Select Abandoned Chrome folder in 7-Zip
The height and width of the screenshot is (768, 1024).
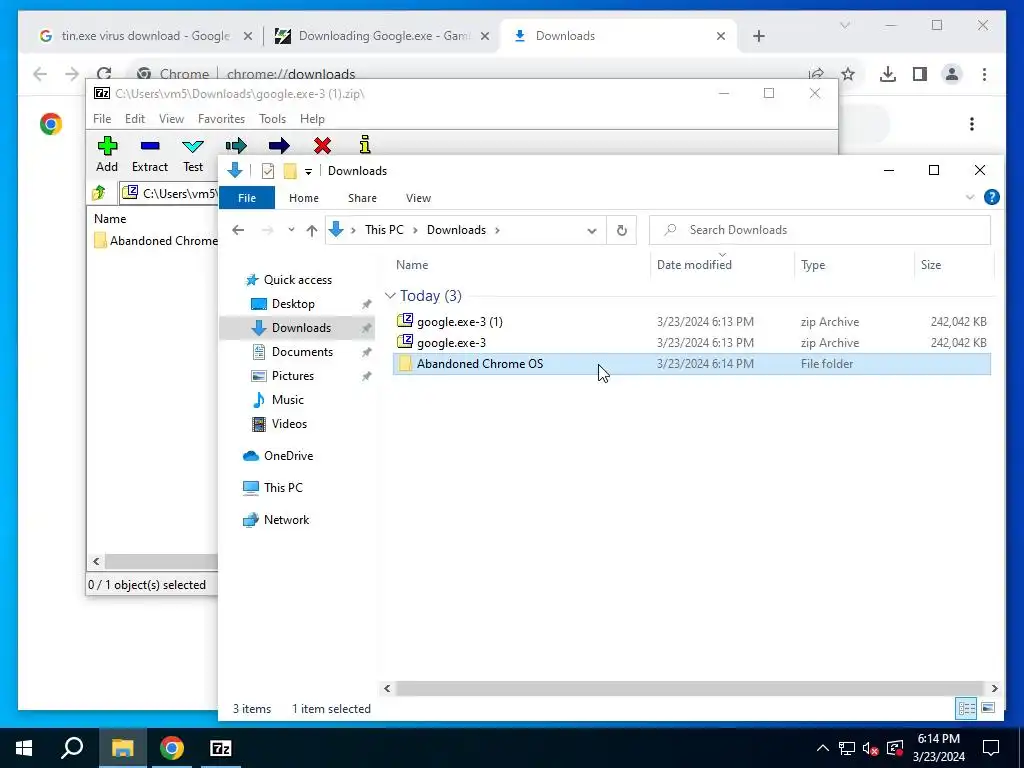[x=155, y=240]
